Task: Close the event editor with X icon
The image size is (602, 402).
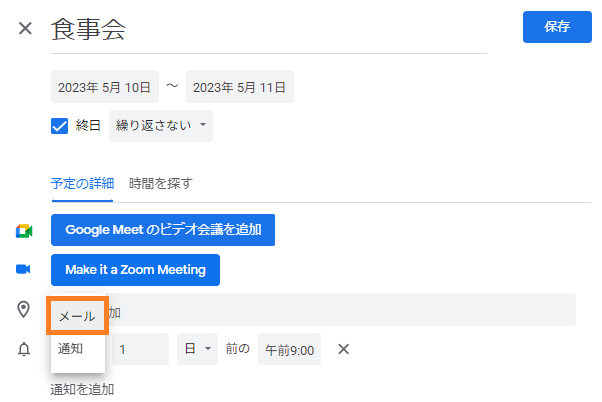Action: pyautogui.click(x=25, y=28)
